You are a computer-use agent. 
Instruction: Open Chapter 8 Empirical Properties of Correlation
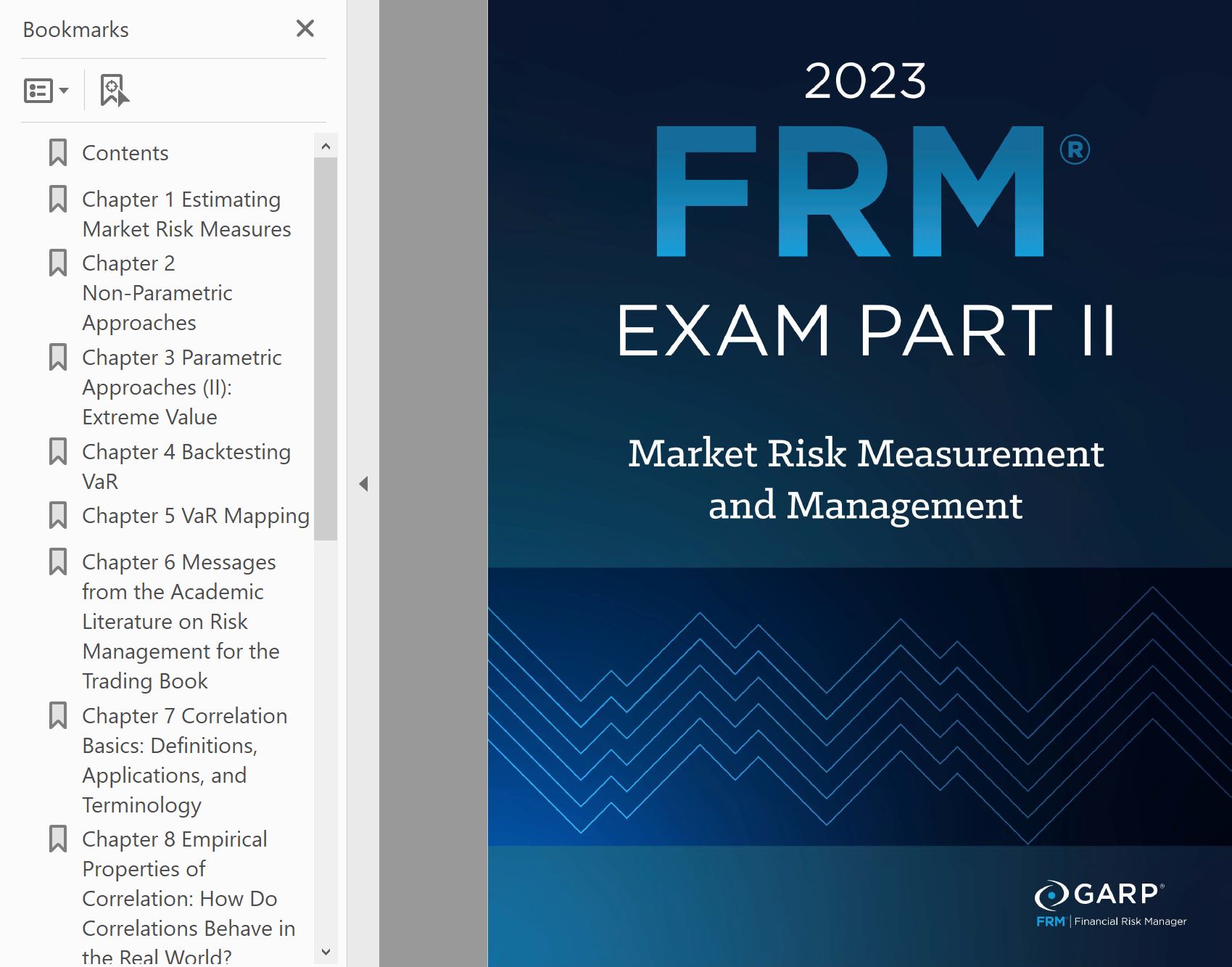(x=188, y=897)
